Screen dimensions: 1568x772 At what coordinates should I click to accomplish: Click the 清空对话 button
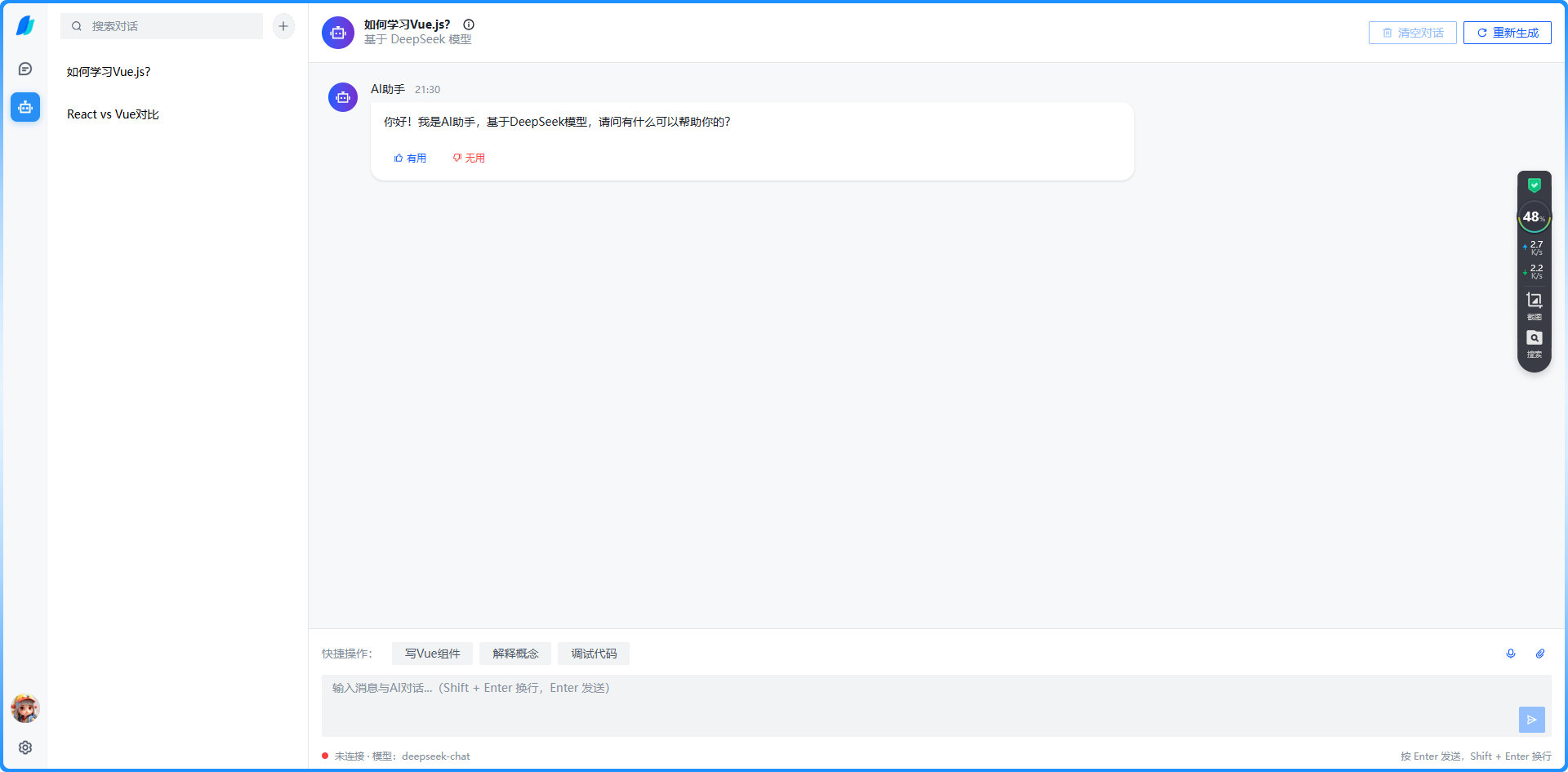click(1412, 33)
